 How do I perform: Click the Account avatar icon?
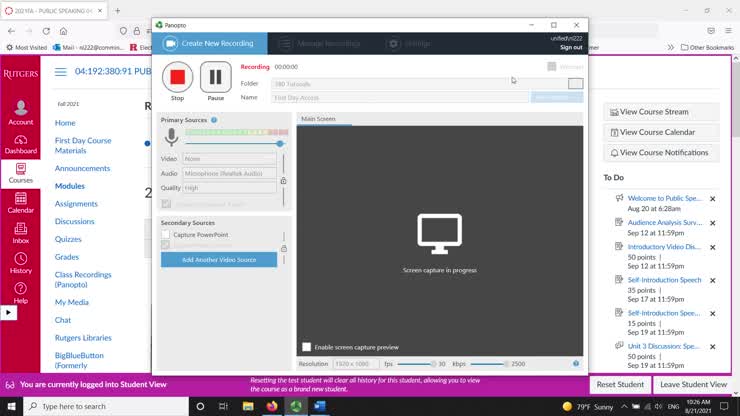click(20, 110)
